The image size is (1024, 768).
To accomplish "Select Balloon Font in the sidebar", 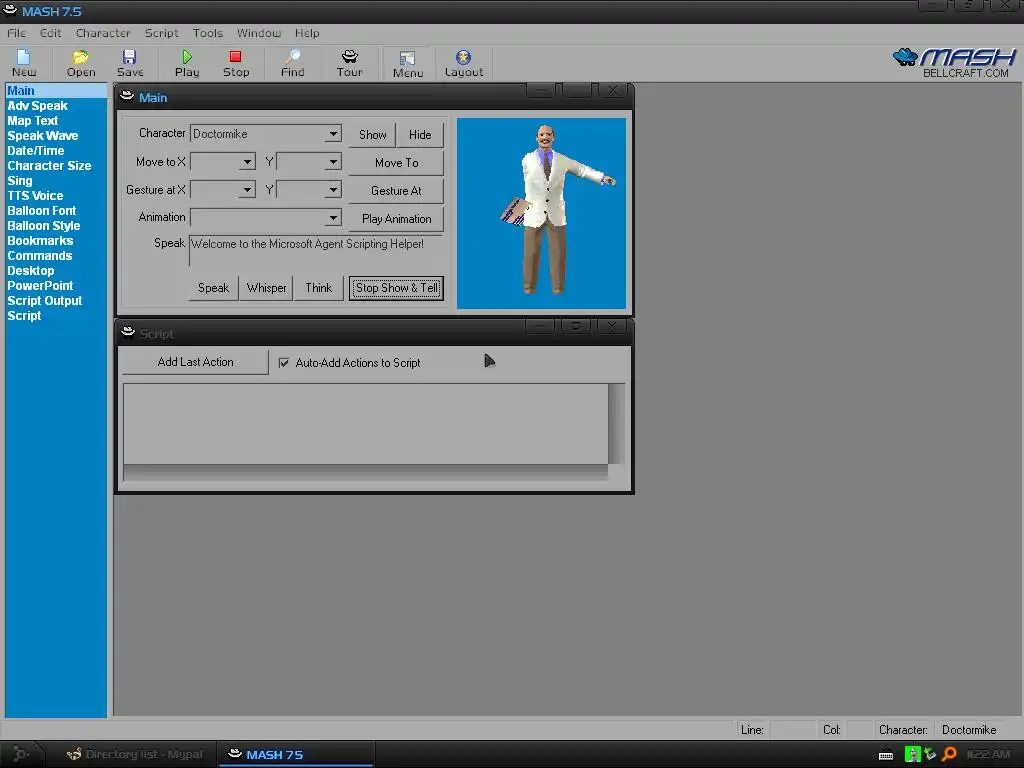I will tap(42, 211).
